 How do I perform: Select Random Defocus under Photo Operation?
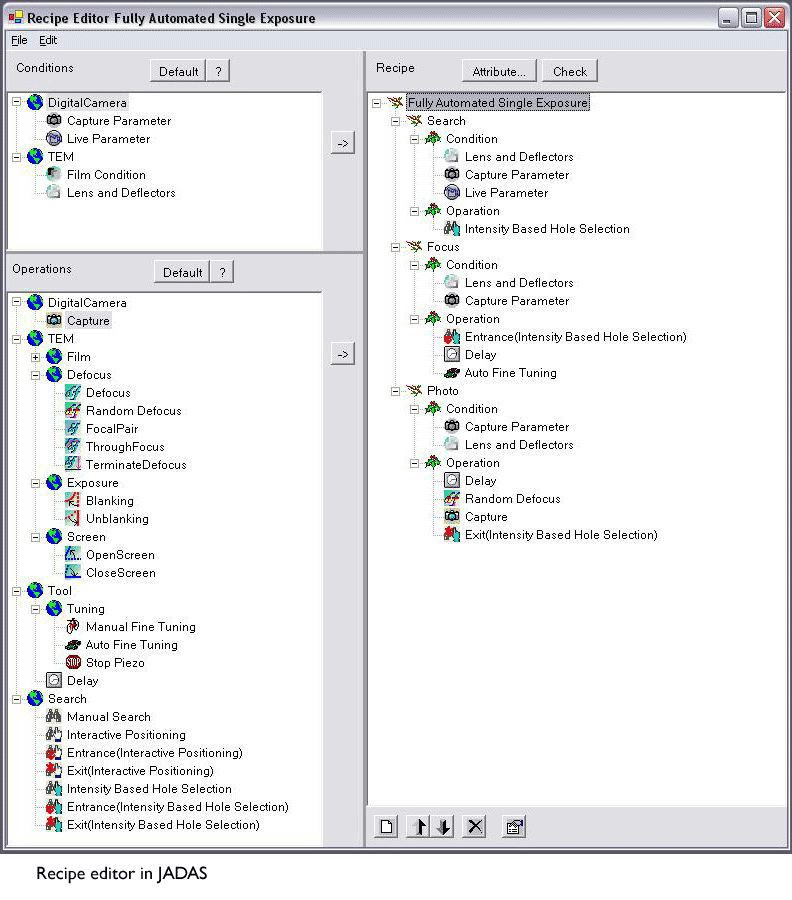513,498
